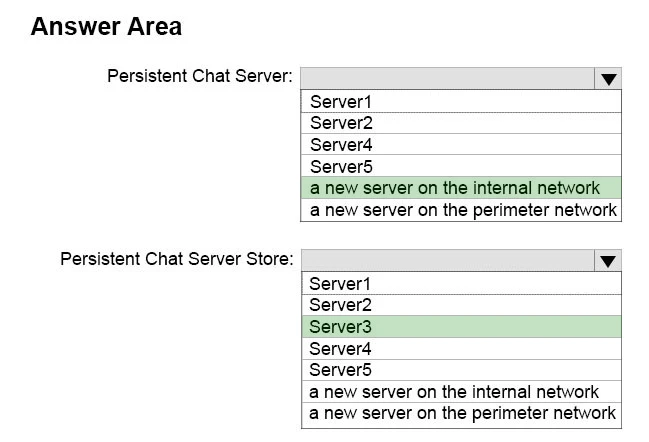This screenshot has width=649, height=442.
Task: Select perimeter network option for Persistent Chat Server
Action: [460, 210]
